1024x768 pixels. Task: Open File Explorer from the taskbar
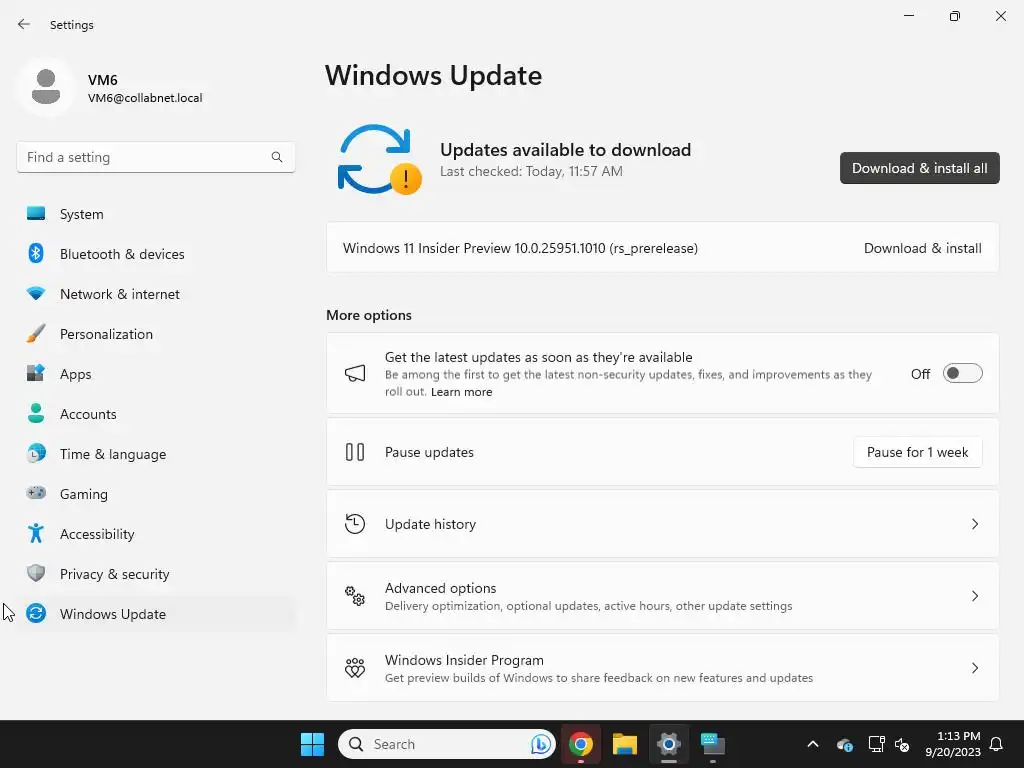tap(625, 744)
